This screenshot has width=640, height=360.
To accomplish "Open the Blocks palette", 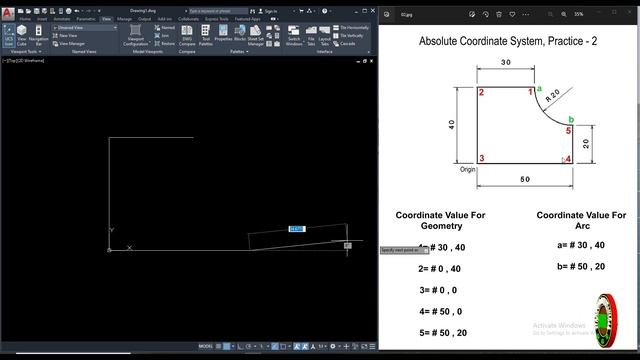I will pos(240,33).
